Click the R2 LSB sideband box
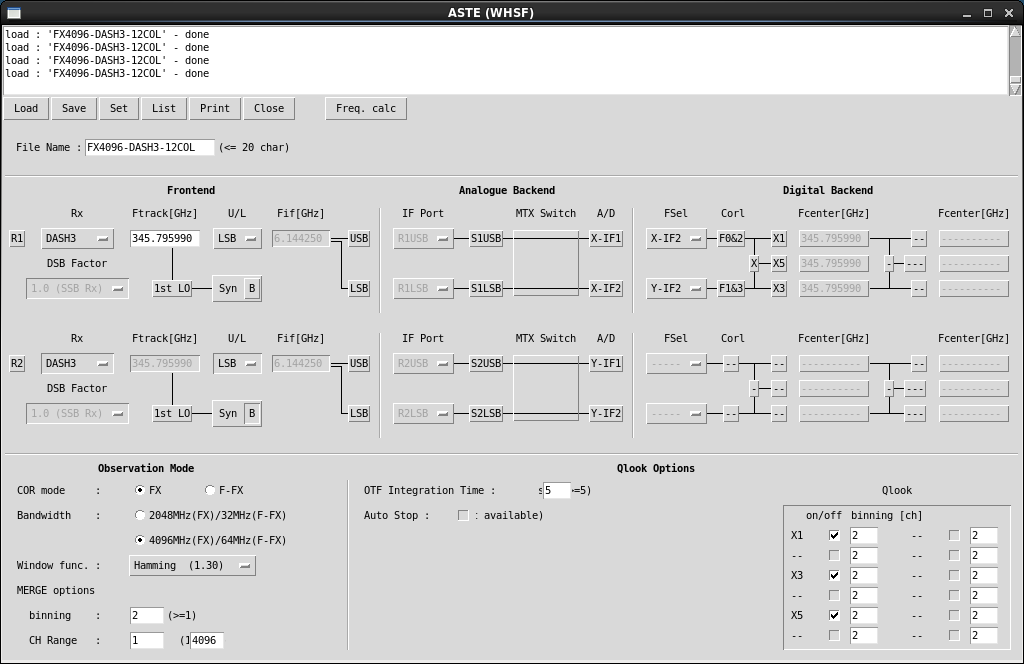Screen dimensions: 1024x664 359,413
